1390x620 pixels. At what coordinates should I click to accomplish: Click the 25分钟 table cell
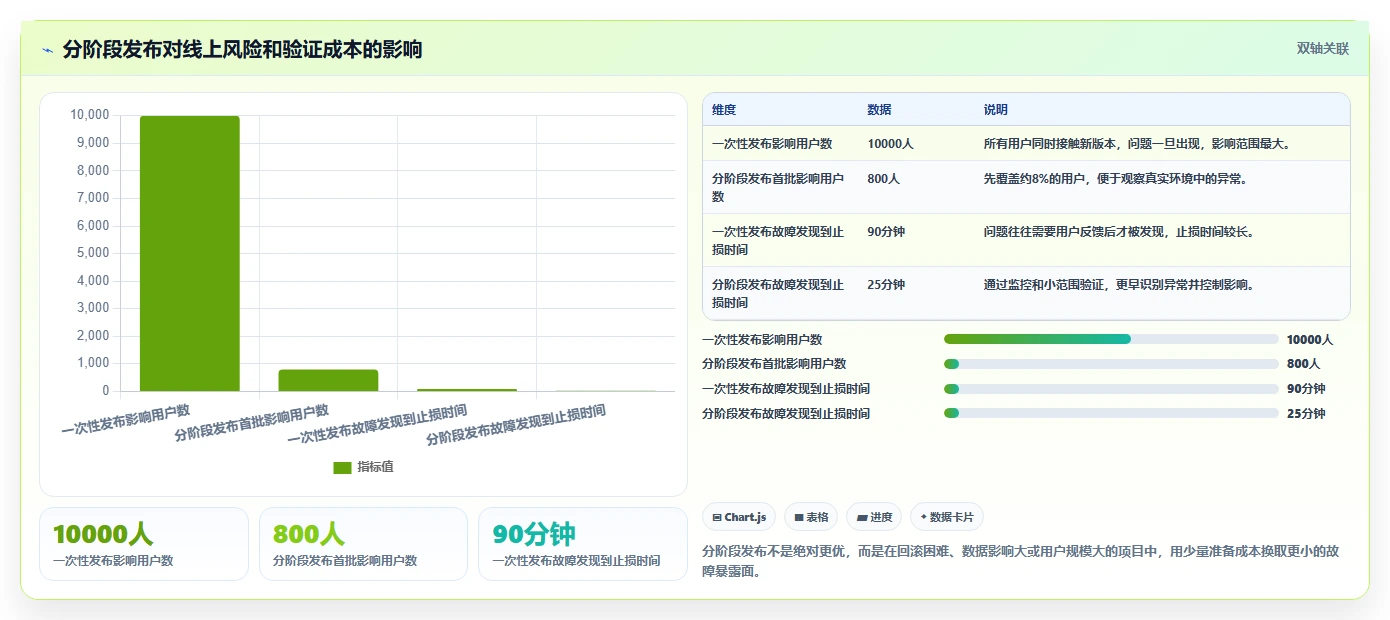tap(886, 285)
